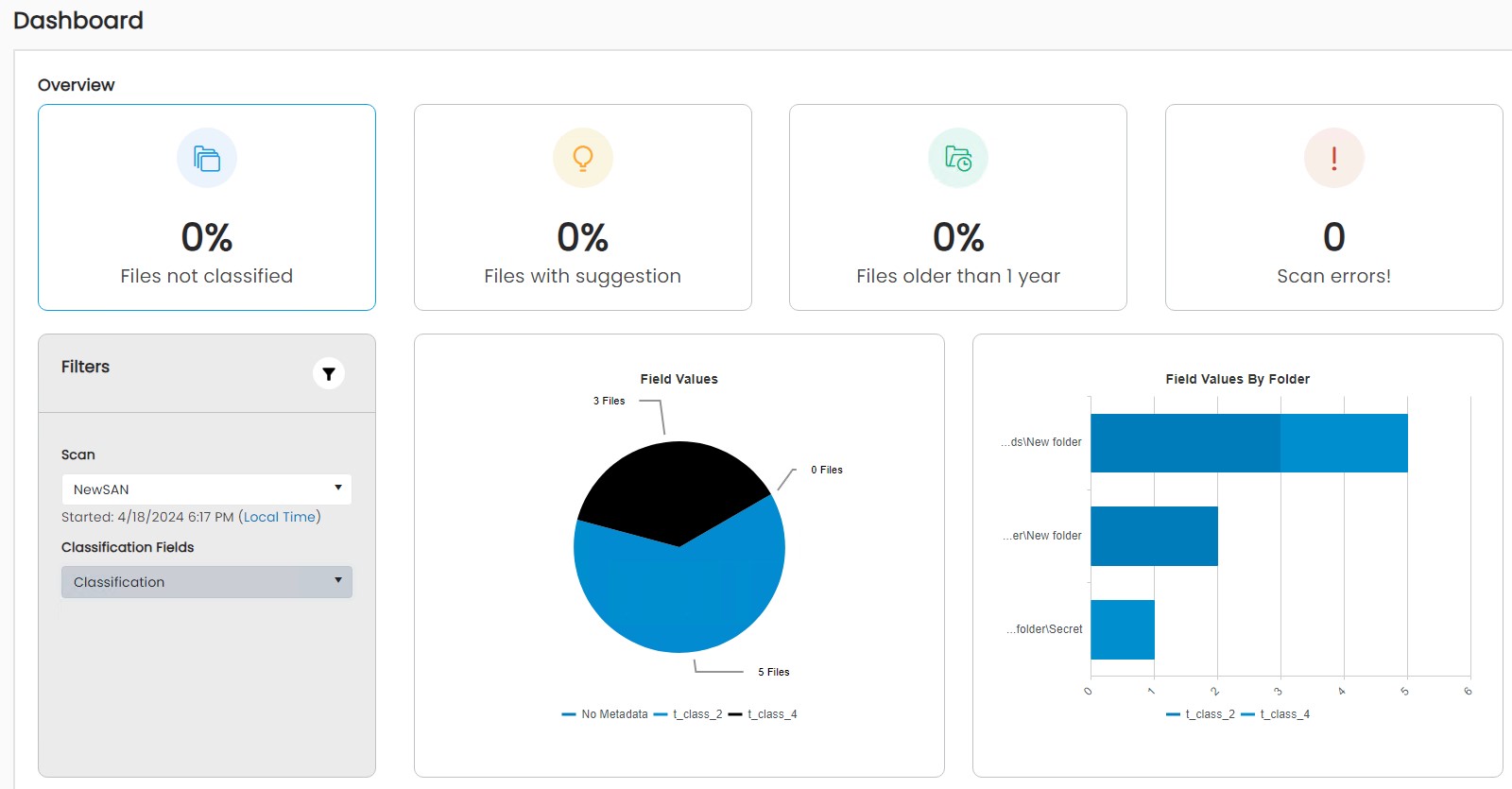Click the funnel filter icon in Filters
This screenshot has height=789, width=1512.
(329, 374)
